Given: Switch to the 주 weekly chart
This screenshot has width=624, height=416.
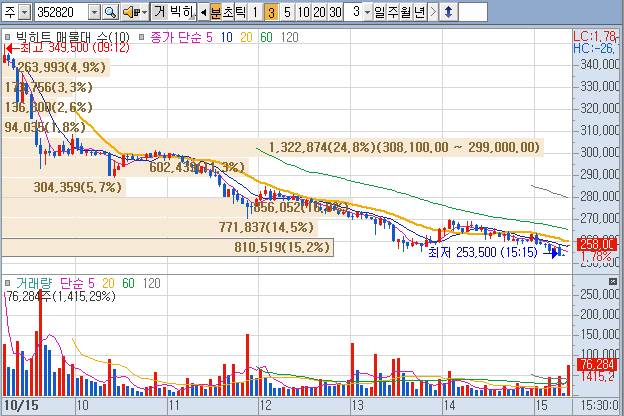Looking at the screenshot, I should pyautogui.click(x=392, y=13).
